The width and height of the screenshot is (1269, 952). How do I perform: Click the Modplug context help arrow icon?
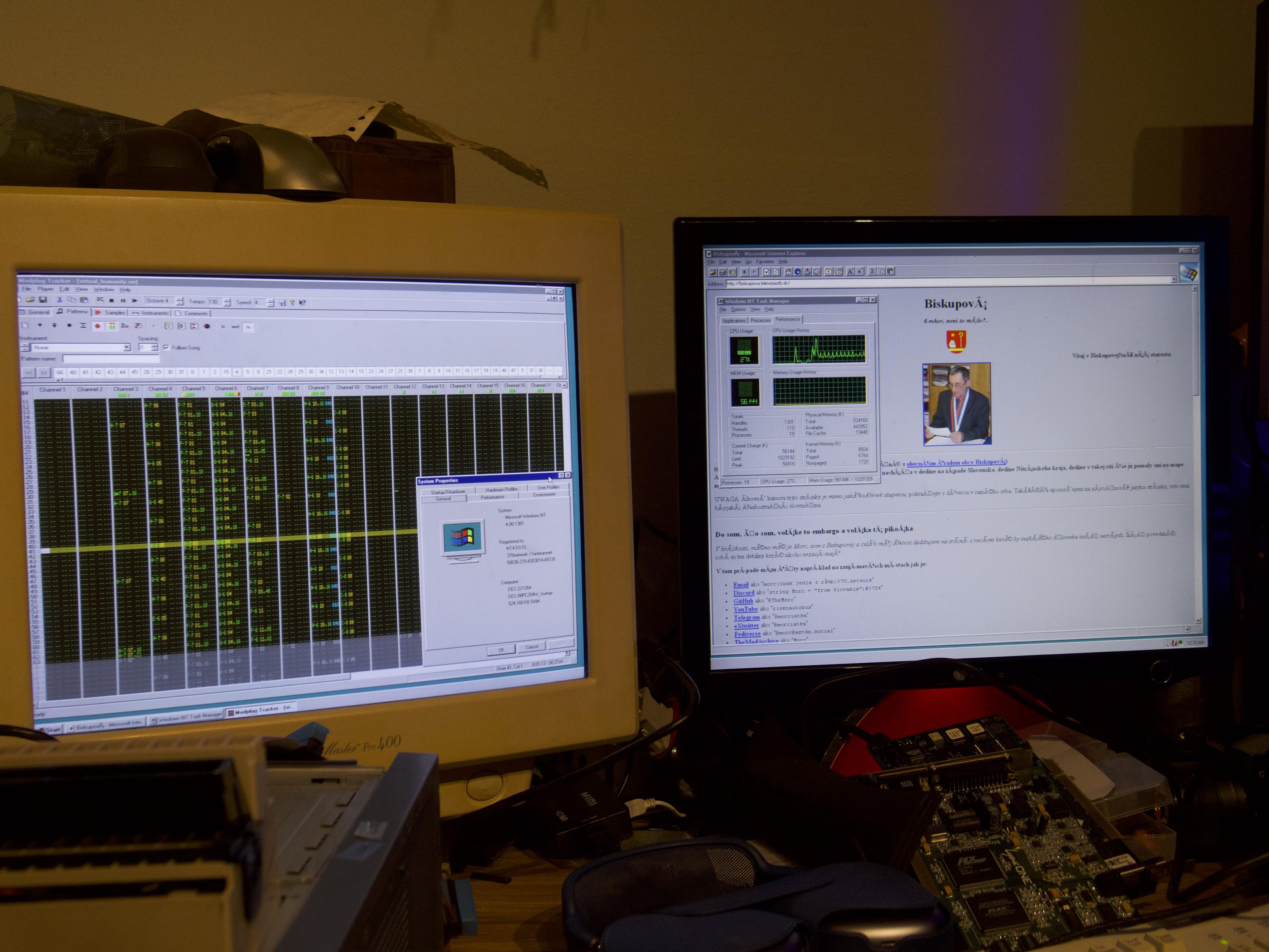click(x=303, y=302)
